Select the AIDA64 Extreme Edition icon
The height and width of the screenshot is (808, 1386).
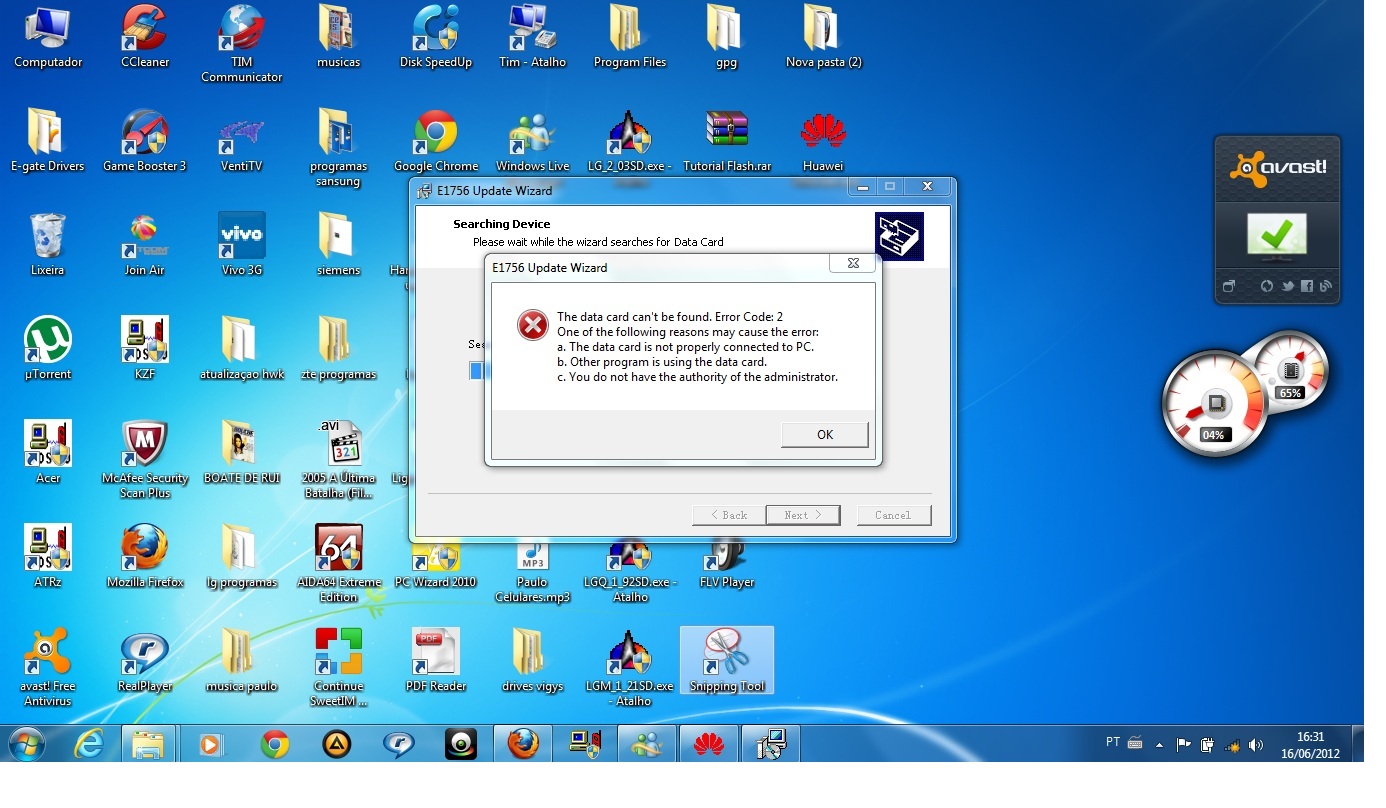click(338, 563)
